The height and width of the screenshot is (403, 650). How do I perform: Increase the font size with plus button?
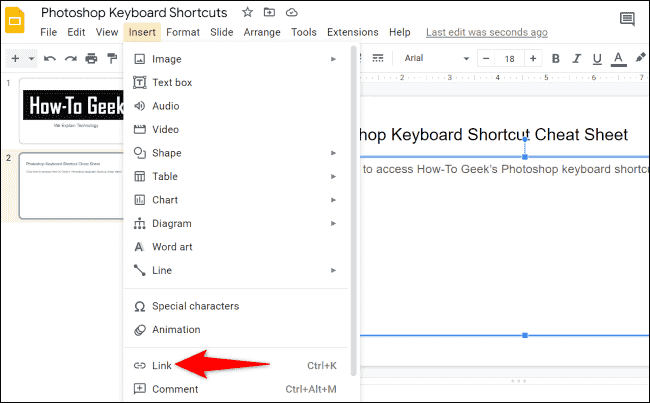(532, 58)
